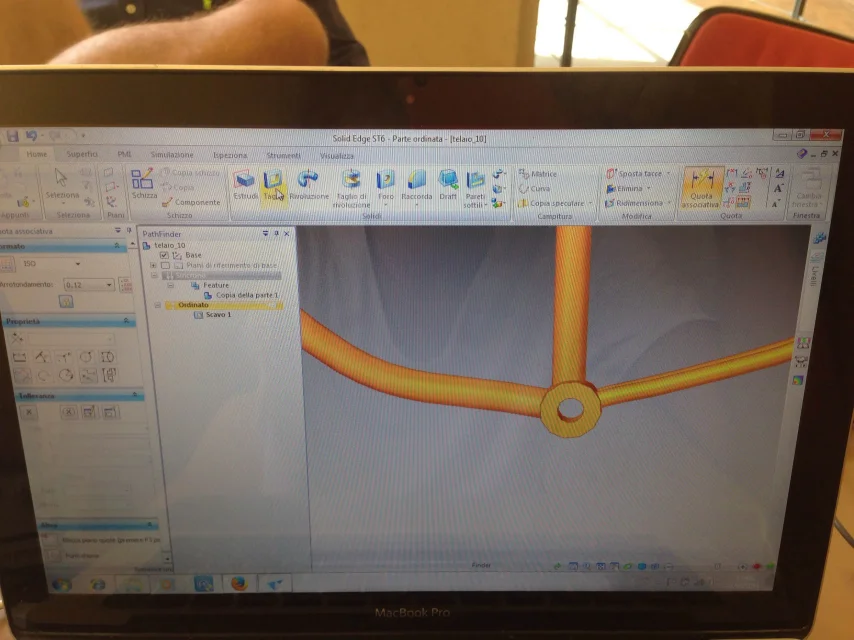The height and width of the screenshot is (640, 854).
Task: Switch to the Superfici ribbon tab
Action: pos(82,155)
